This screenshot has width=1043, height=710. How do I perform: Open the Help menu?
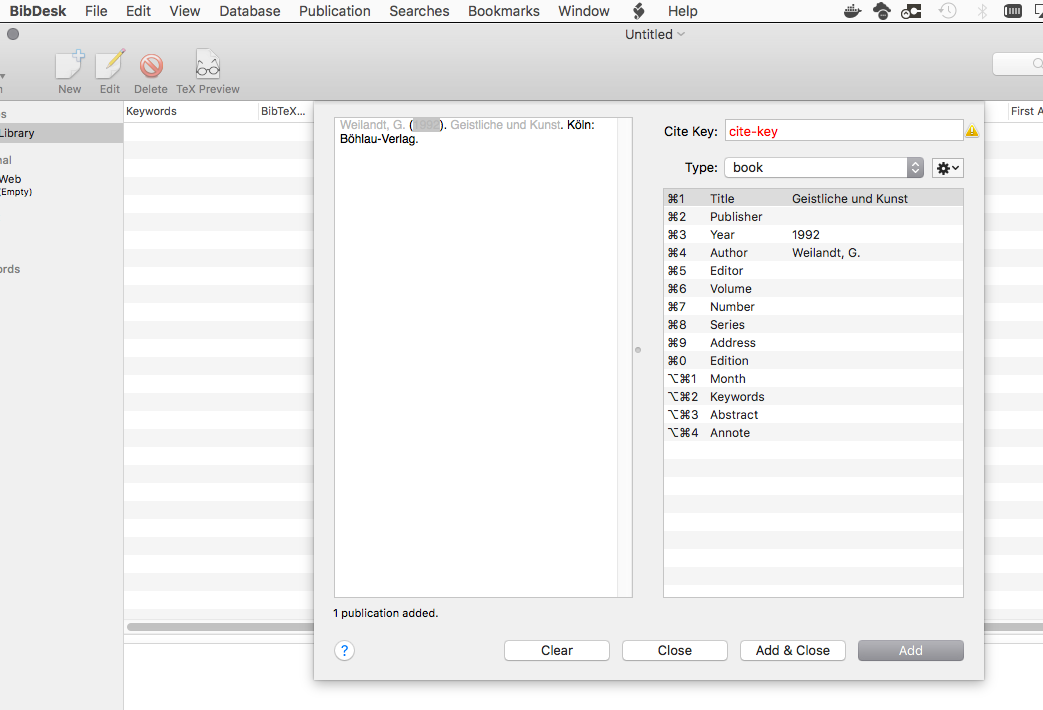682,11
